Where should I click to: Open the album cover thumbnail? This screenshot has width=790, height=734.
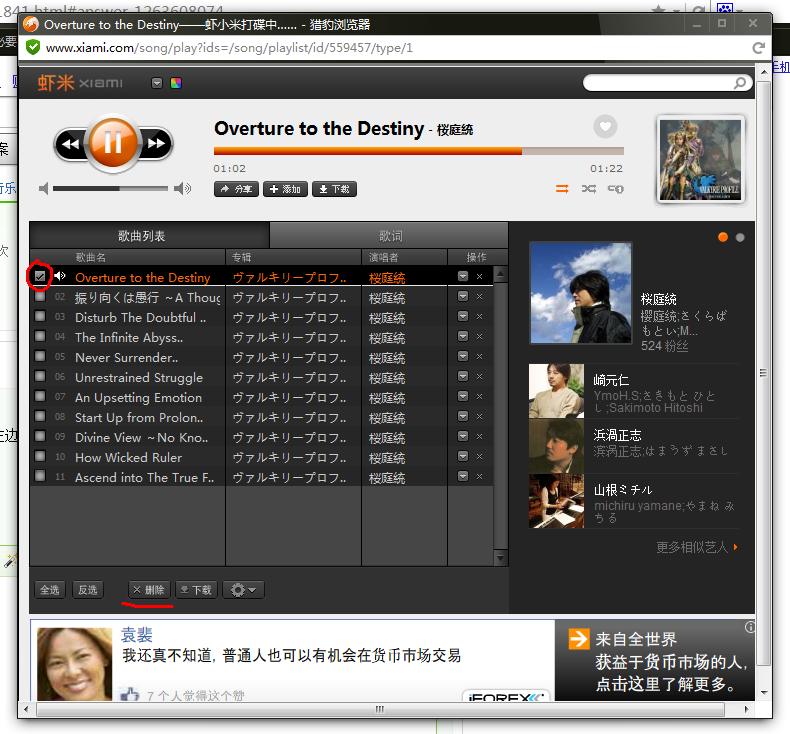[x=700, y=160]
